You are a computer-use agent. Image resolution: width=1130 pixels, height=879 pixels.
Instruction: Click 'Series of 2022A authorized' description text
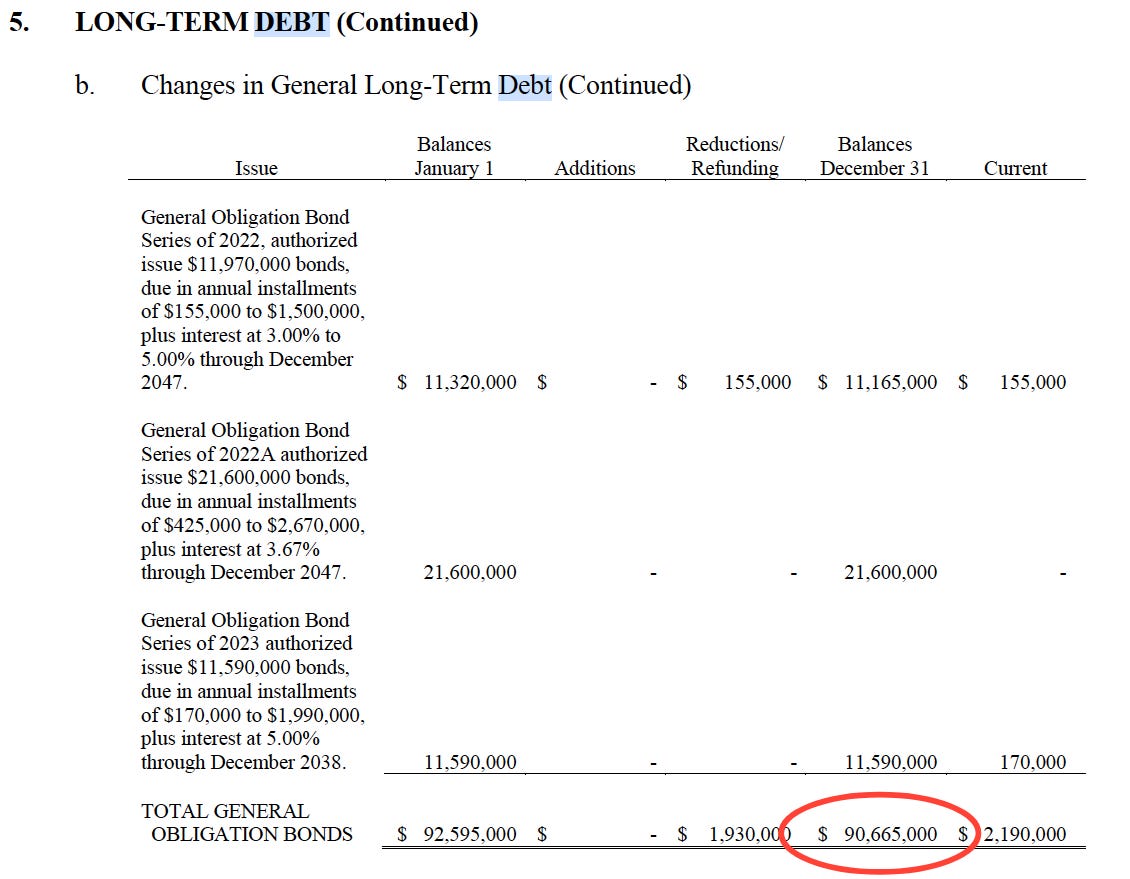tap(254, 454)
